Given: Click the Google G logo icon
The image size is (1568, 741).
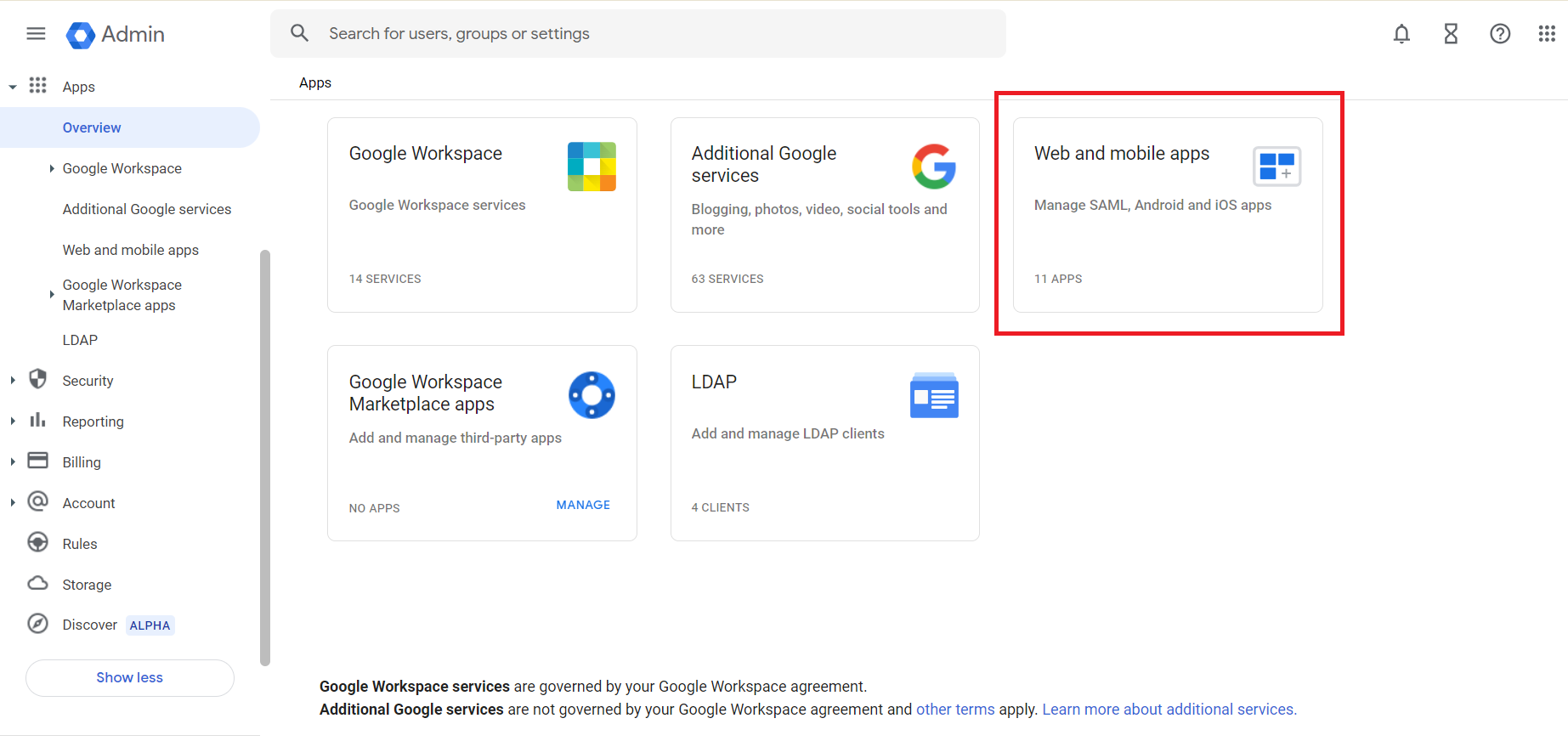Looking at the screenshot, I should pyautogui.click(x=934, y=167).
